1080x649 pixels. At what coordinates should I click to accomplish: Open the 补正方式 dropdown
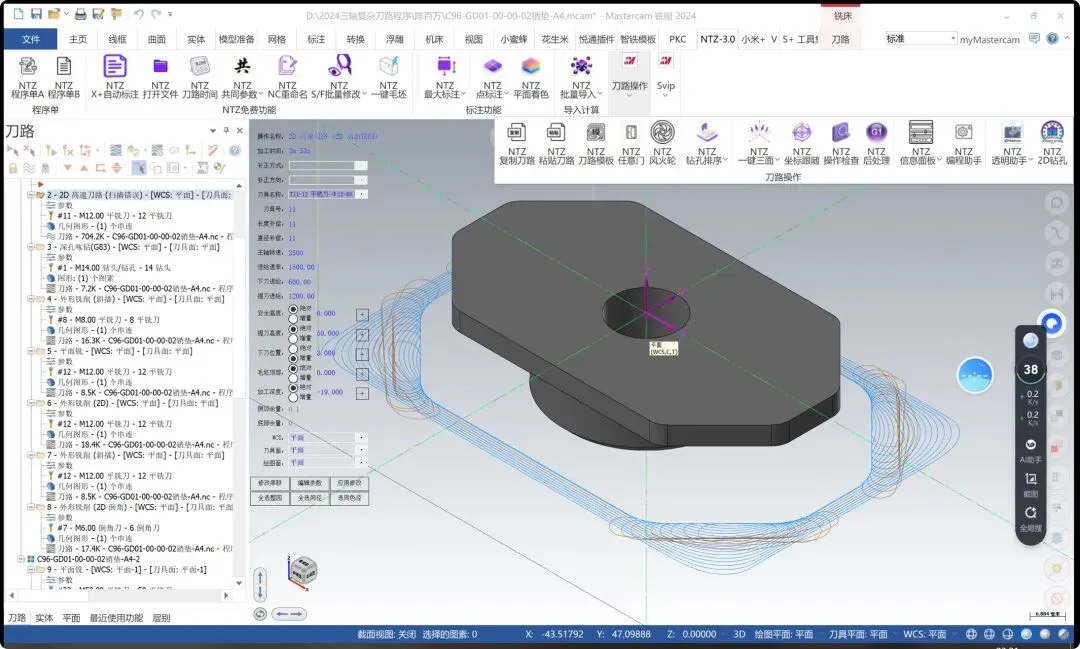pyautogui.click(x=361, y=165)
